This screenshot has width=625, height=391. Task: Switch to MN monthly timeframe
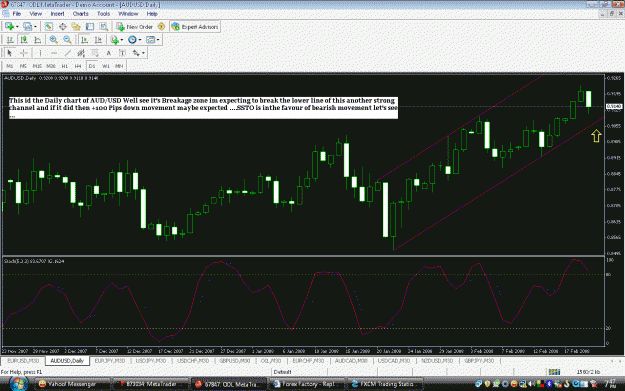click(119, 66)
